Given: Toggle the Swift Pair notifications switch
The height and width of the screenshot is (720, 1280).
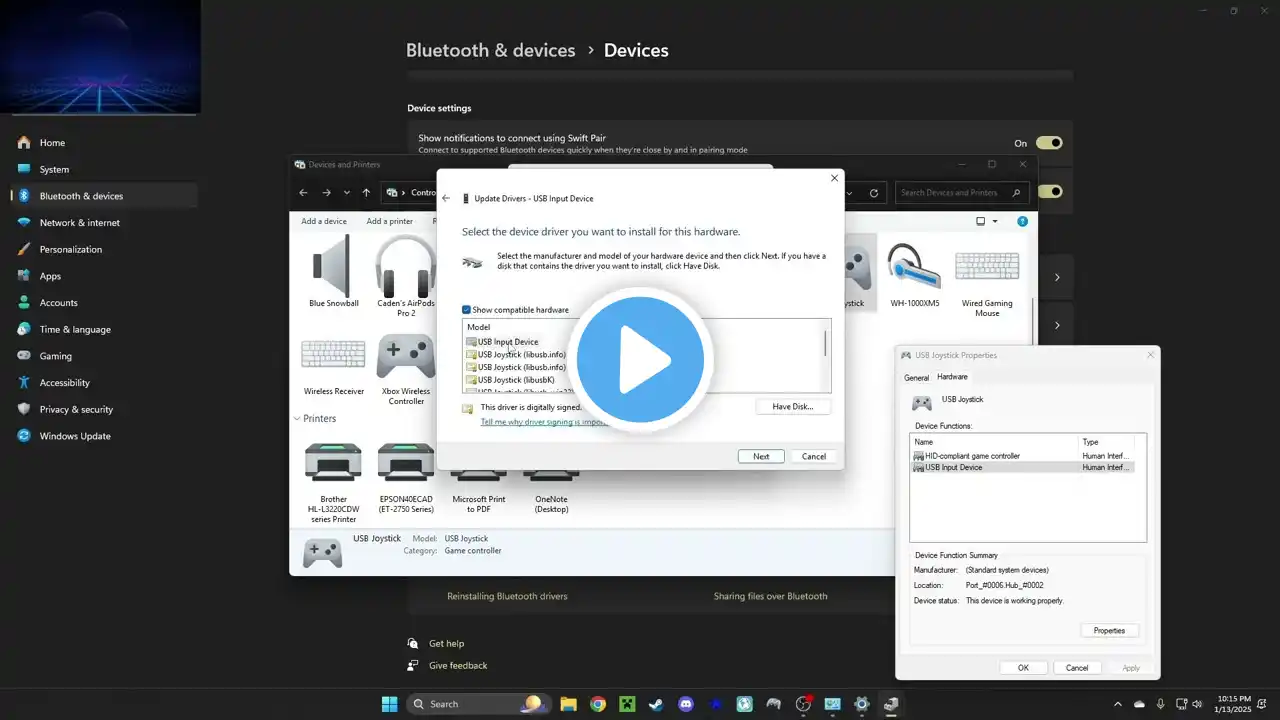Looking at the screenshot, I should [x=1048, y=143].
